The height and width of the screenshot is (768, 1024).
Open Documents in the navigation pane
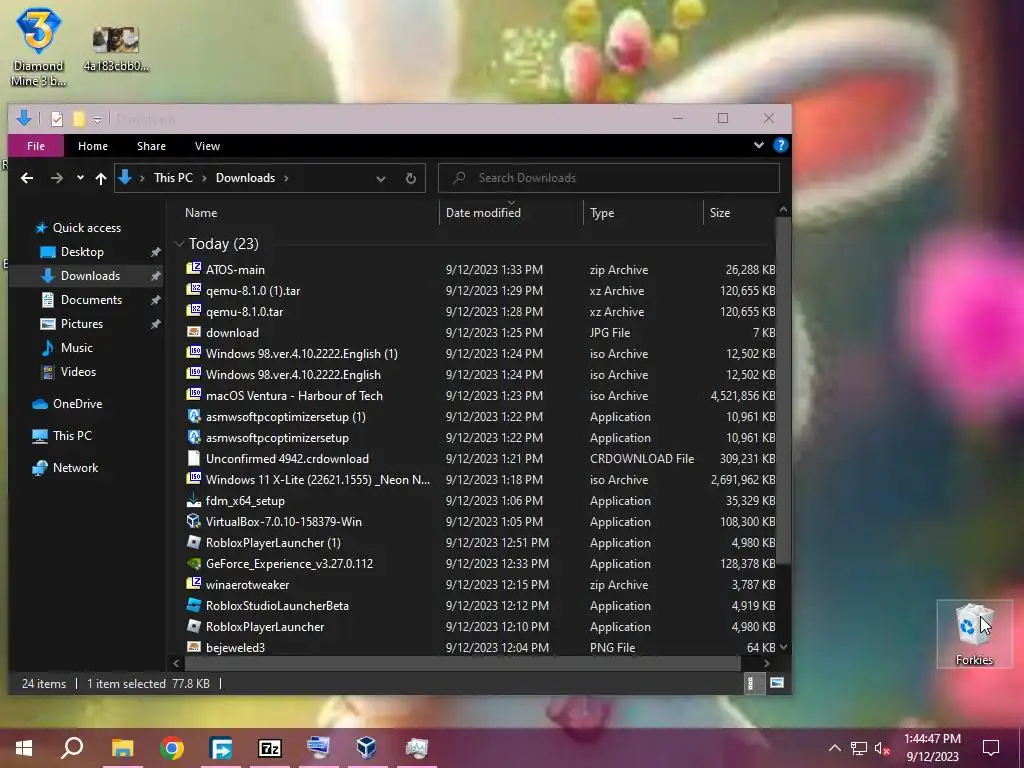tap(91, 300)
